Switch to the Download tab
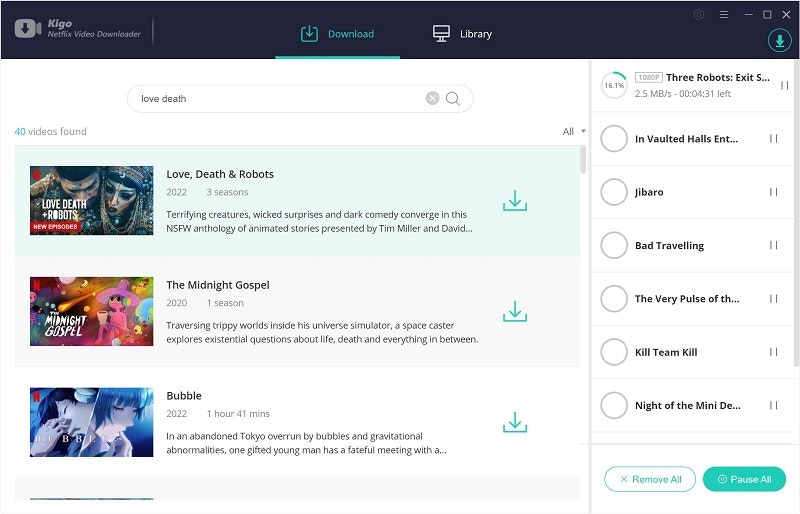Screen dimensions: 800x514 (337, 34)
